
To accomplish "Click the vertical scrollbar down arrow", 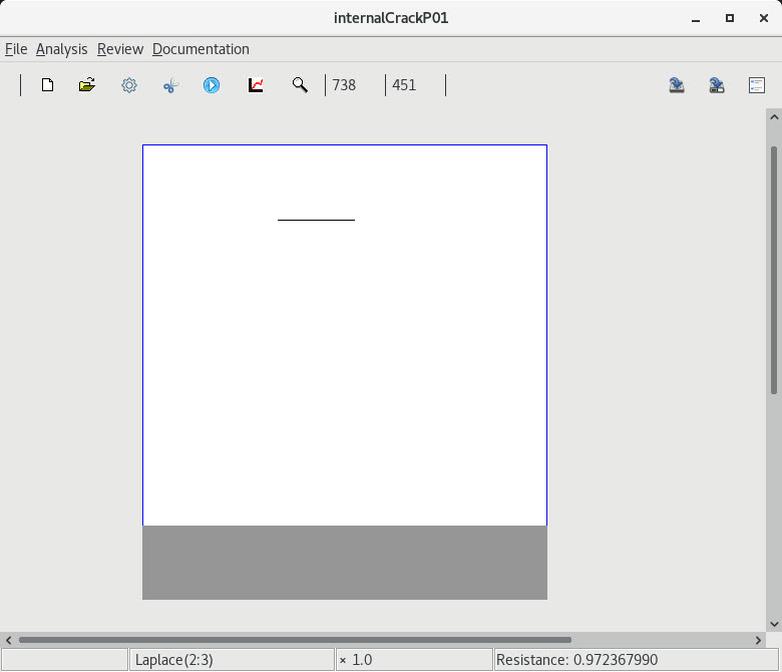I will point(774,624).
